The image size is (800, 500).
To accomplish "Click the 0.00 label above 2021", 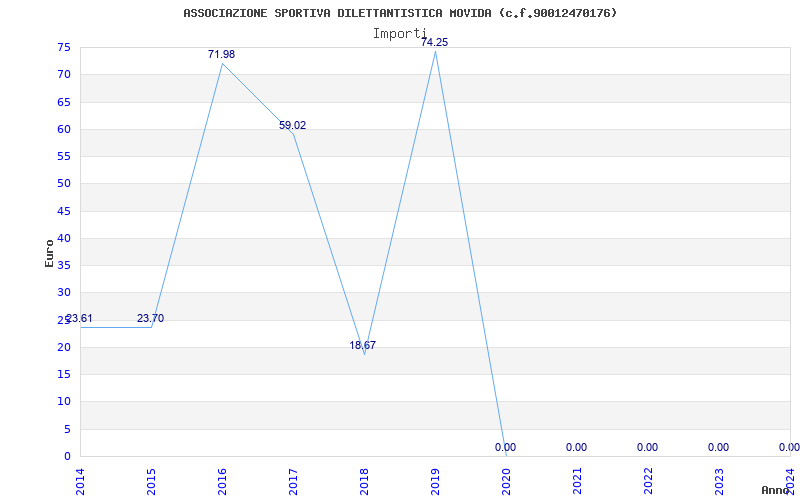I will click(x=577, y=447).
